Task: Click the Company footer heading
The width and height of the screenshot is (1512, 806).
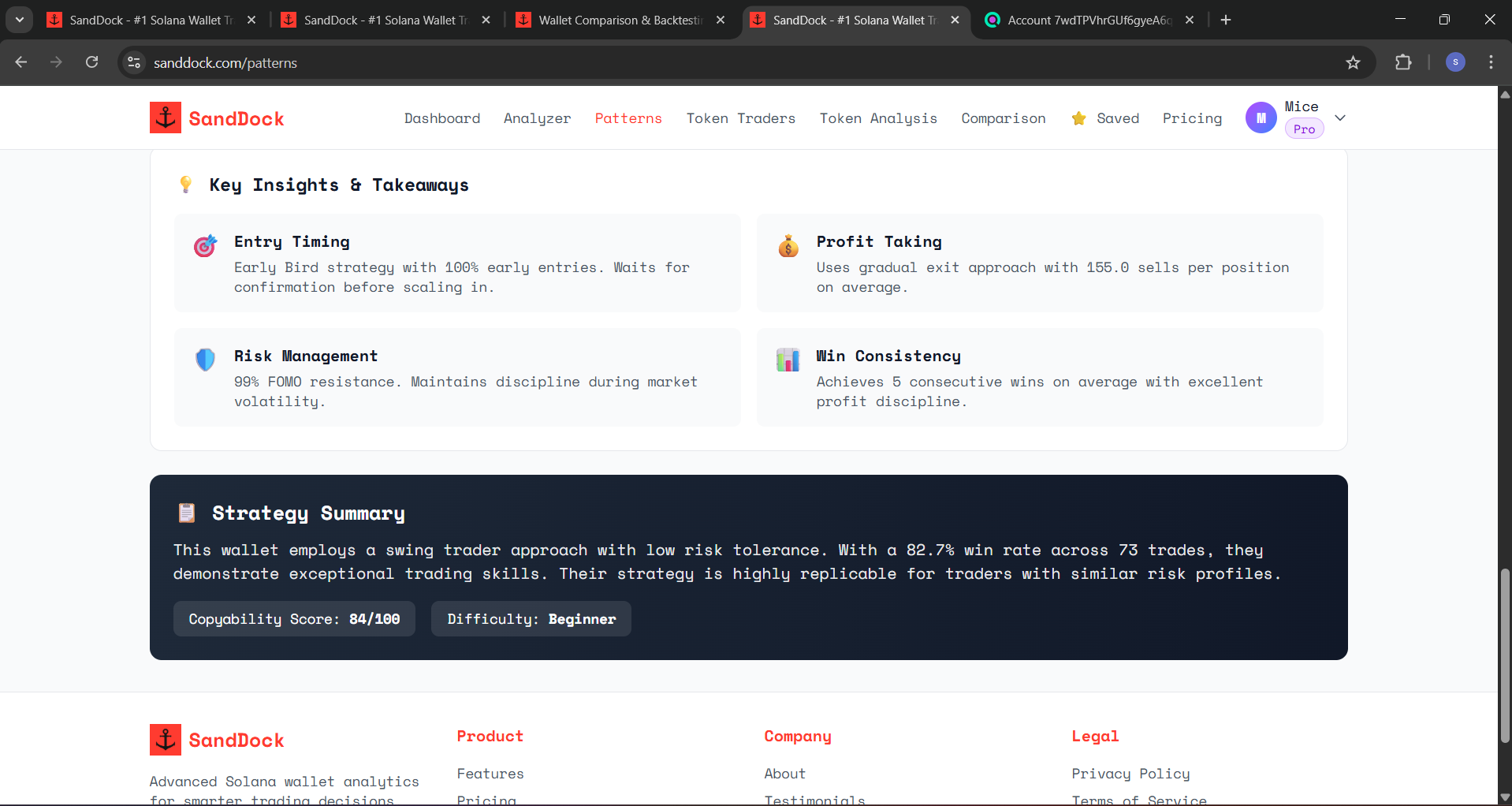Action: pos(797,736)
